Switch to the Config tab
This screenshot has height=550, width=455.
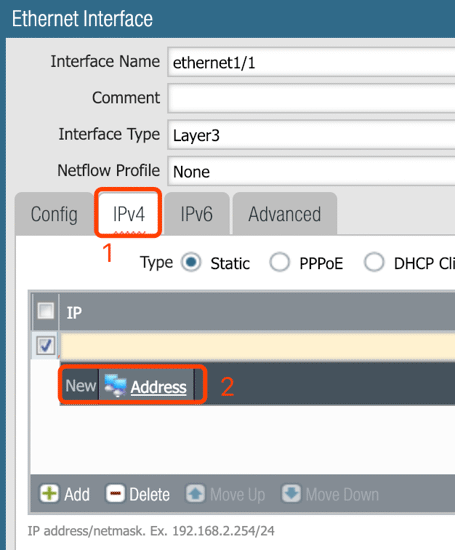54,214
